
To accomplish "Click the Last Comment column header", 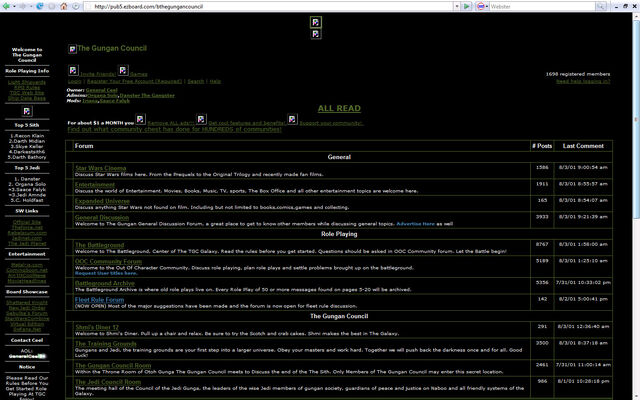I will (583, 146).
